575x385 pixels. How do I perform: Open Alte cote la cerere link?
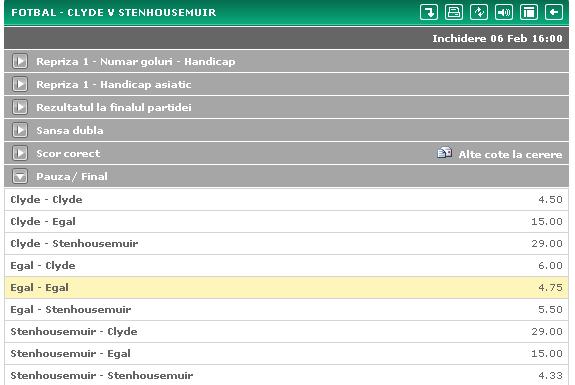coord(510,154)
